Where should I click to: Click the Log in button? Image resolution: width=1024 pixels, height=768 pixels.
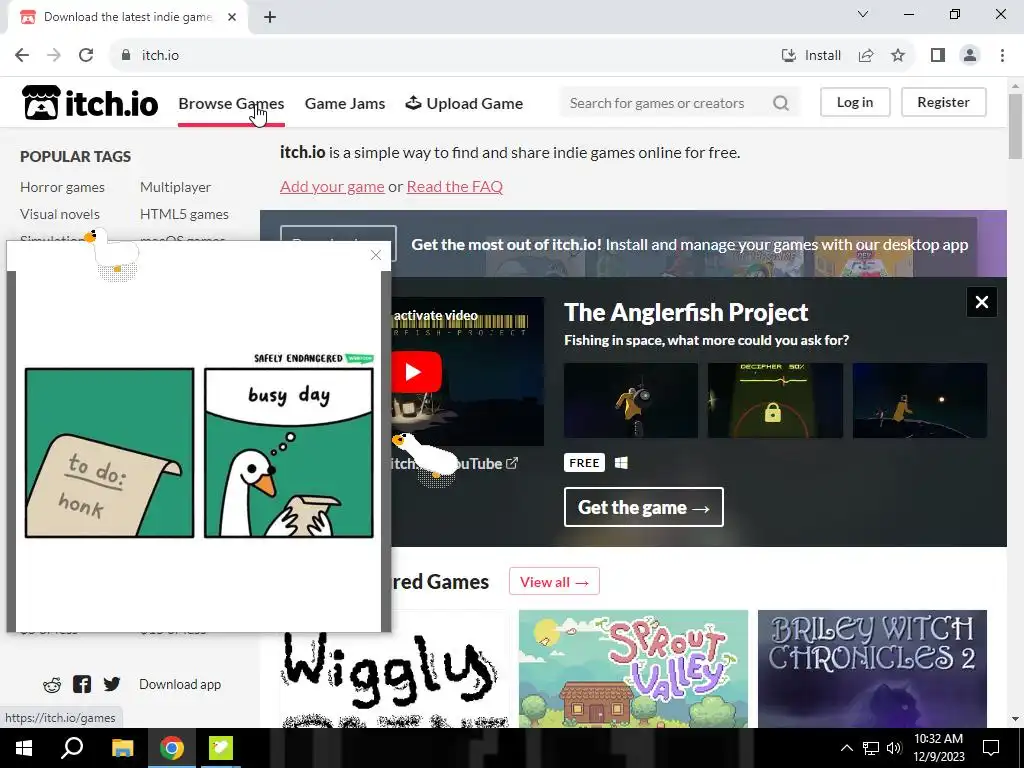click(x=855, y=102)
